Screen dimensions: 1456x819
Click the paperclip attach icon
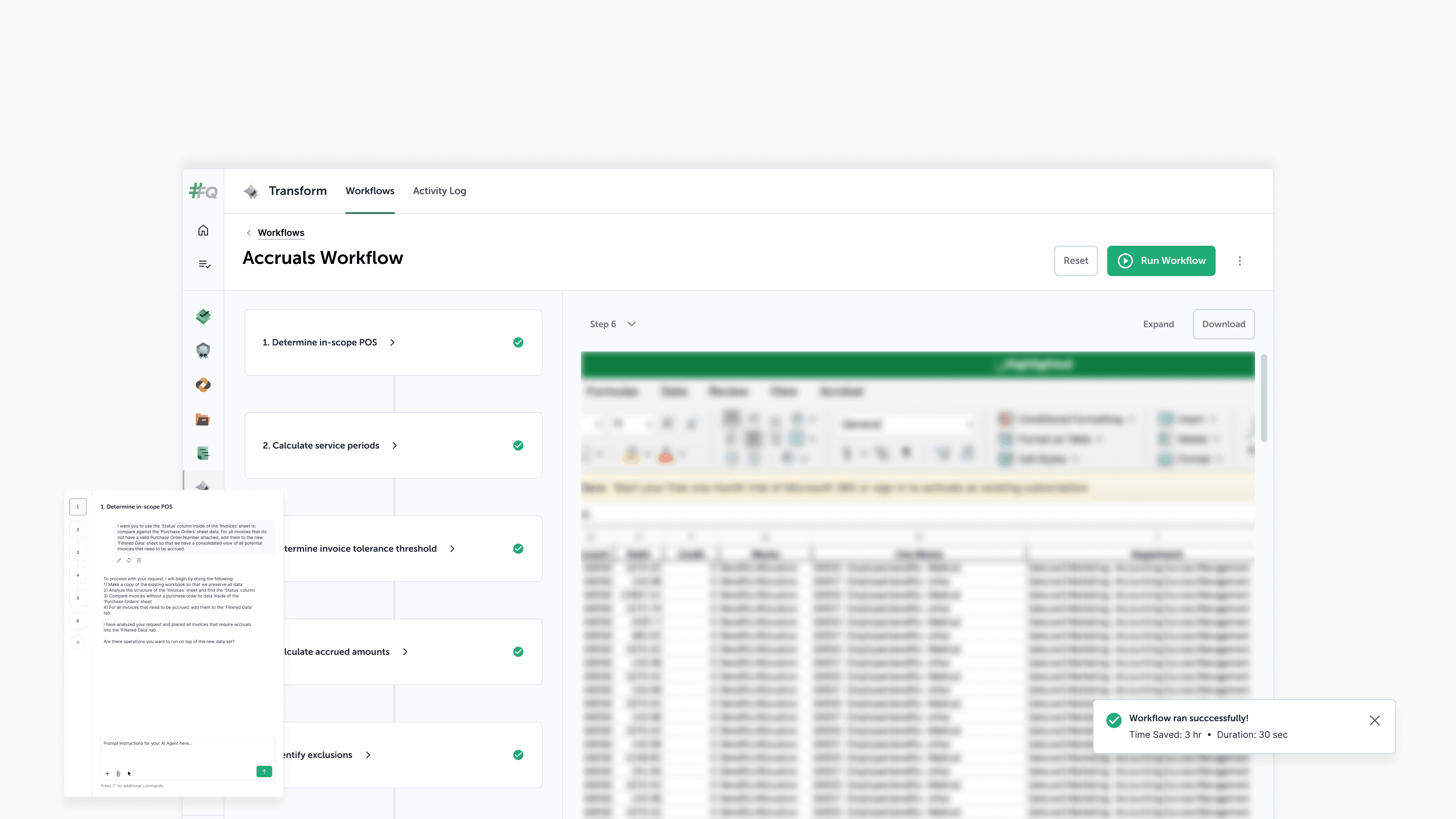point(118,773)
